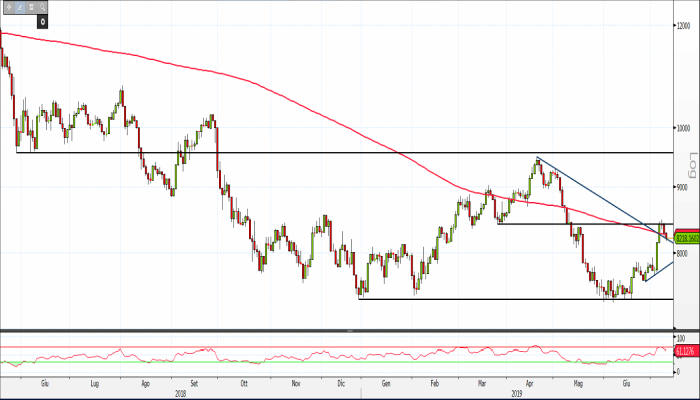Viewport: 700px width, 400px height.
Task: Click the 2018 year label
Action: [x=182, y=391]
